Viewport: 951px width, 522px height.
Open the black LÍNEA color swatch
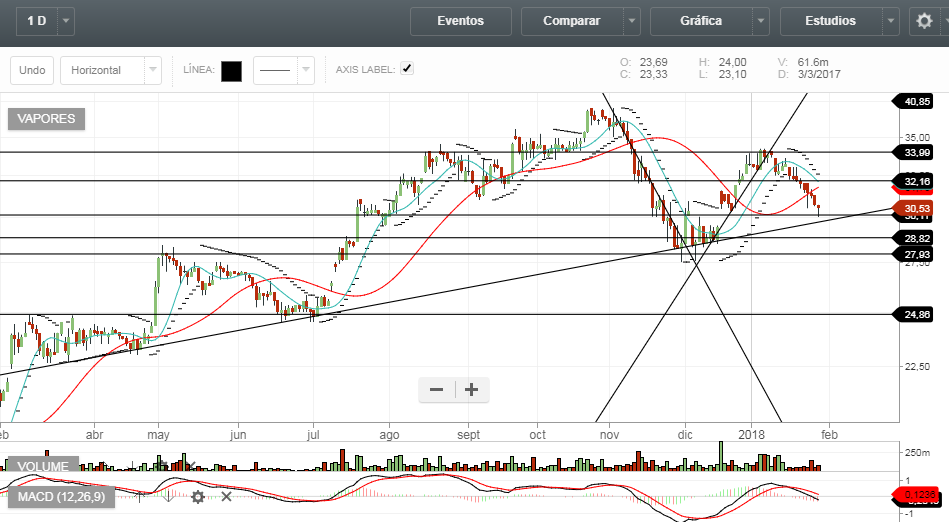231,71
